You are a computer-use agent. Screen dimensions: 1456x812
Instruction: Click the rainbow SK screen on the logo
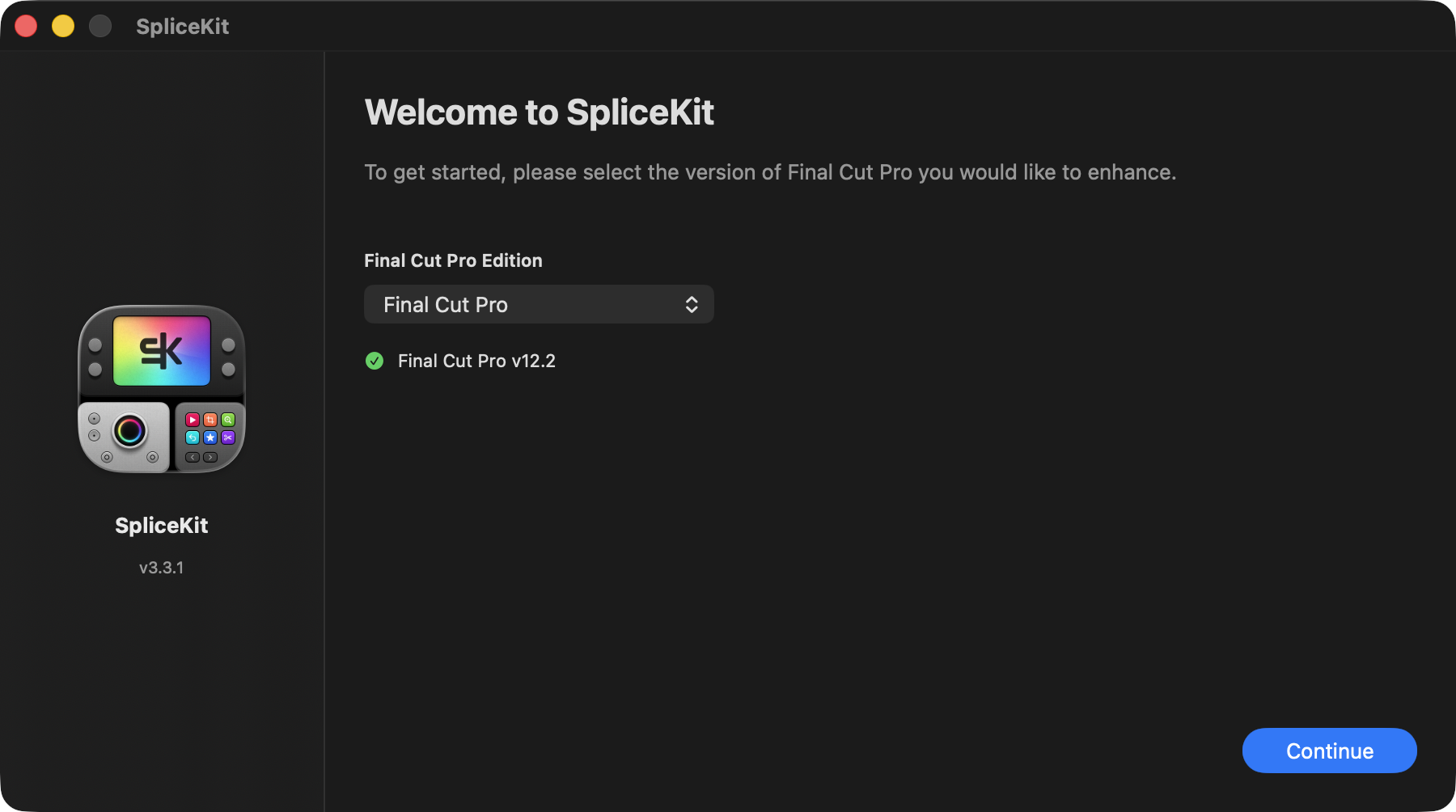162,350
